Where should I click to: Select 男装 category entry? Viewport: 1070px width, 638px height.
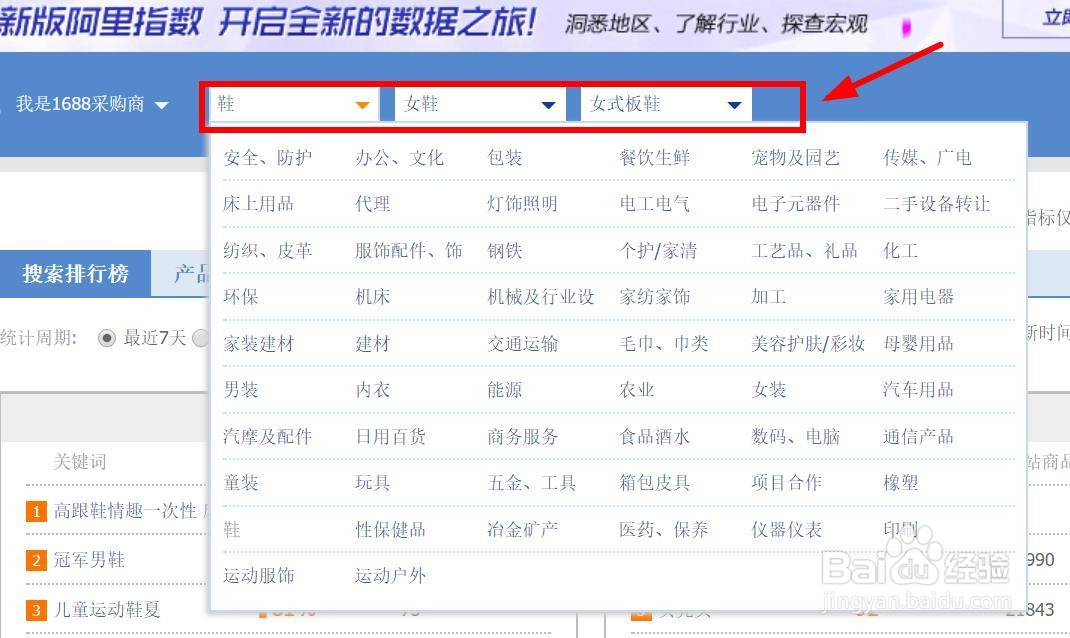(241, 390)
